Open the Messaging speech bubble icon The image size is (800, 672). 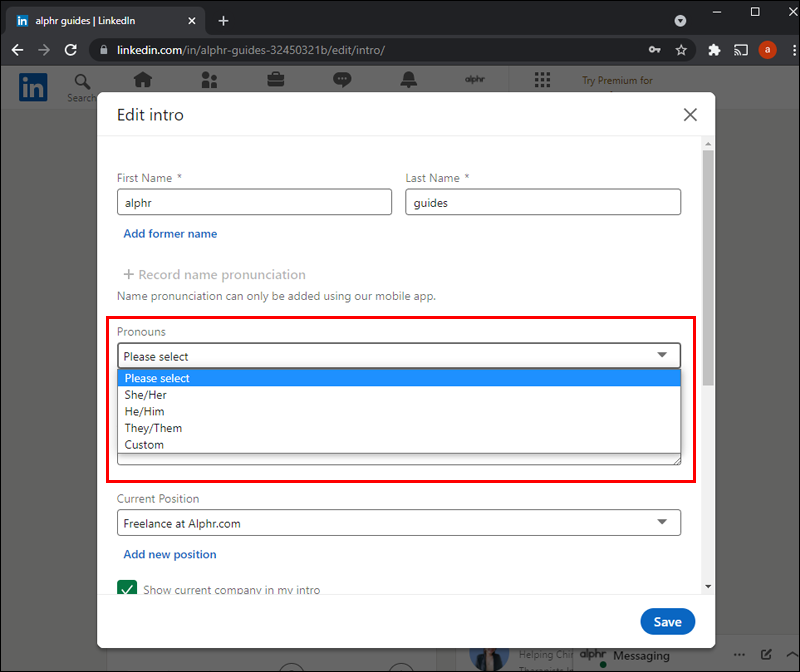click(342, 80)
